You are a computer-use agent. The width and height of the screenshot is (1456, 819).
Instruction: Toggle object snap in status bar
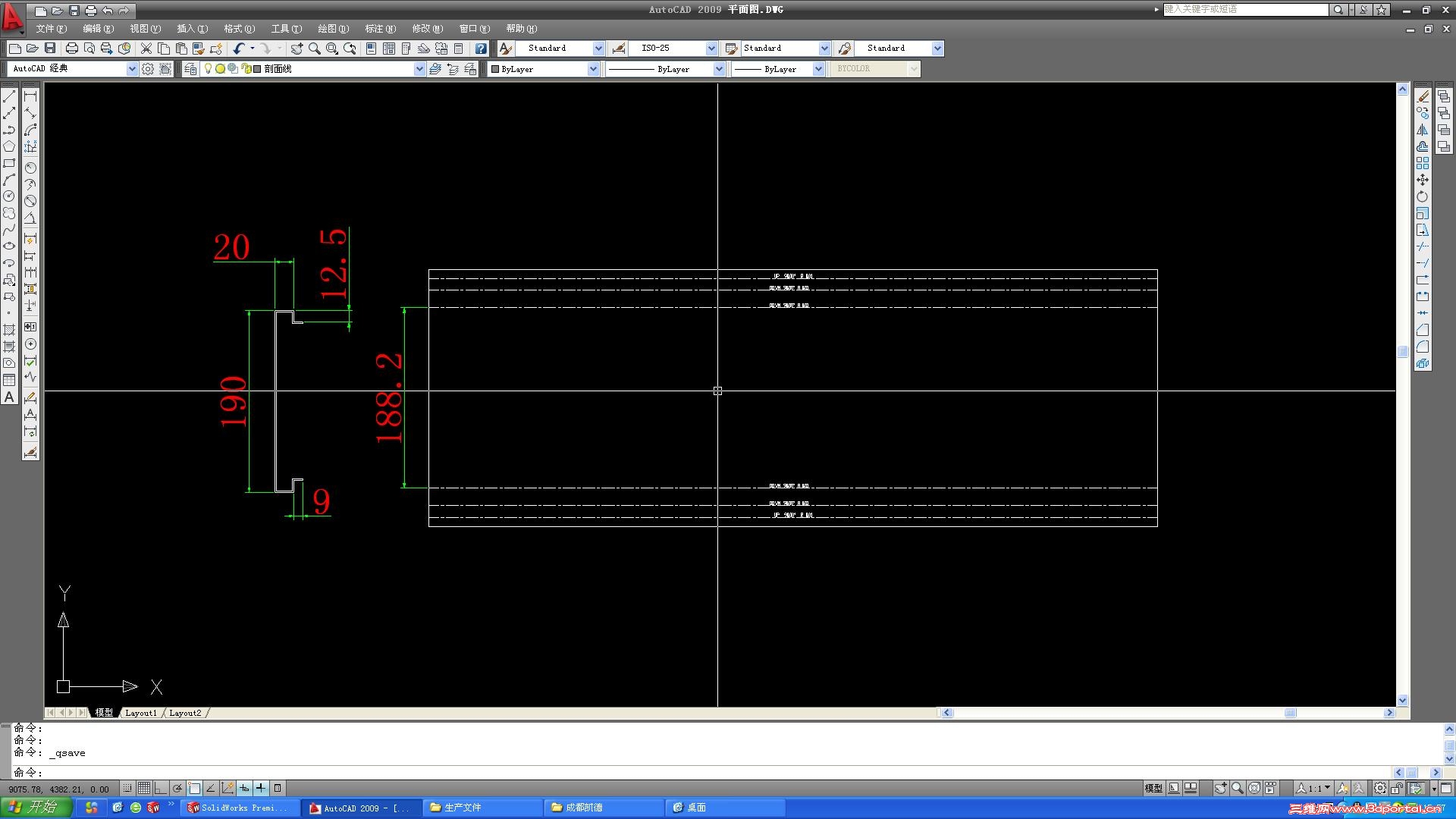194,789
